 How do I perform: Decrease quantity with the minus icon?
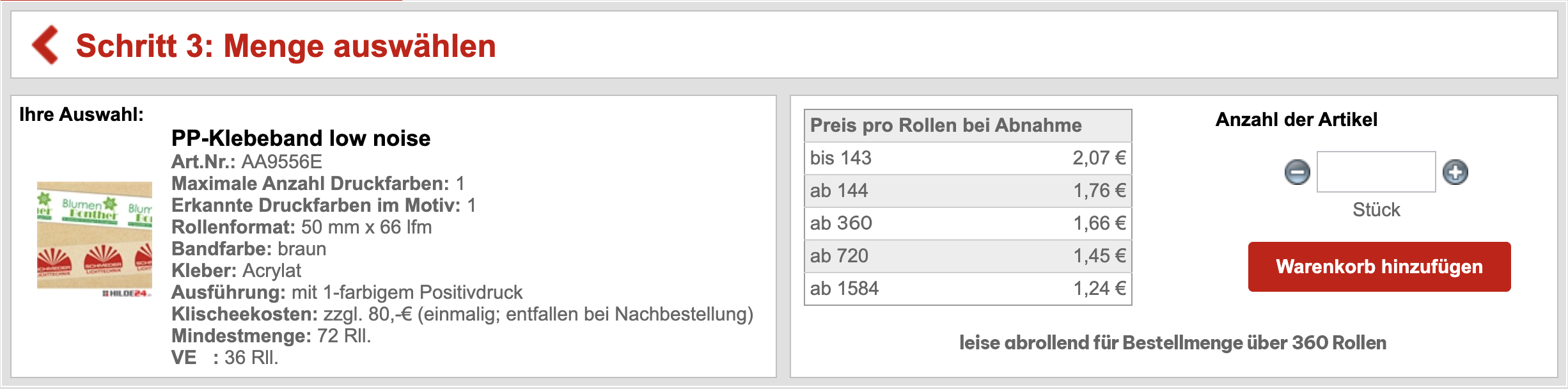pos(1297,172)
